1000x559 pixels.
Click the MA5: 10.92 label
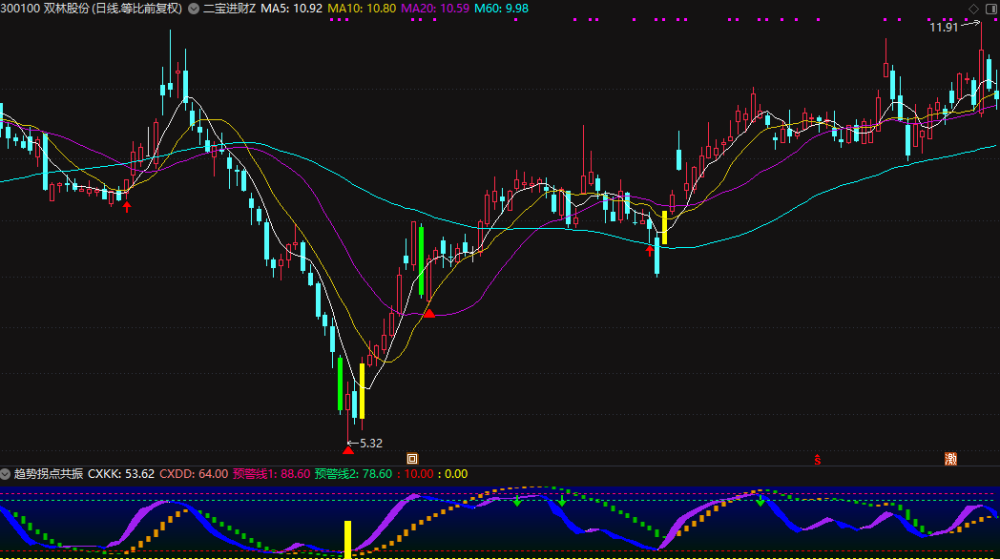tap(291, 9)
